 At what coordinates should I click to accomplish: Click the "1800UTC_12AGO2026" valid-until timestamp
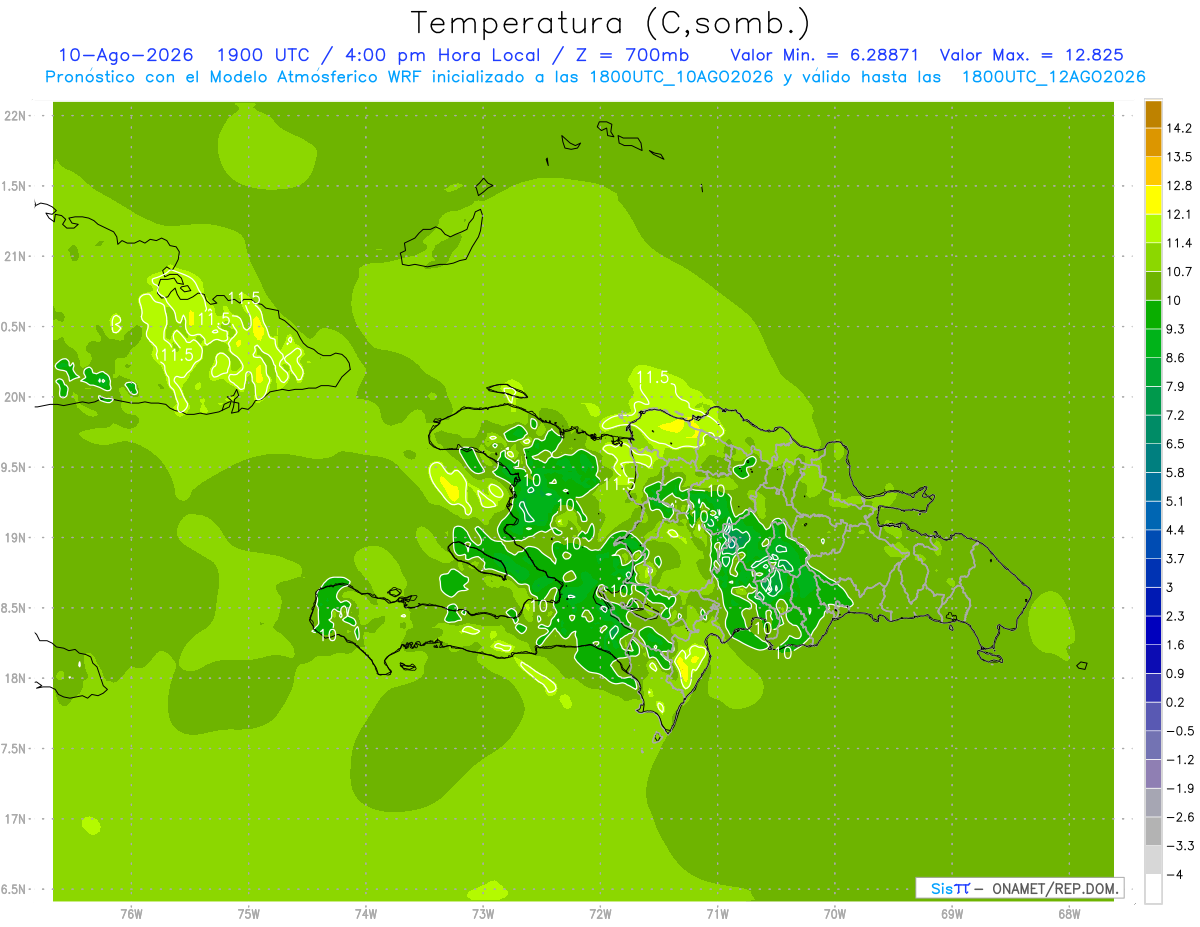click(1053, 77)
